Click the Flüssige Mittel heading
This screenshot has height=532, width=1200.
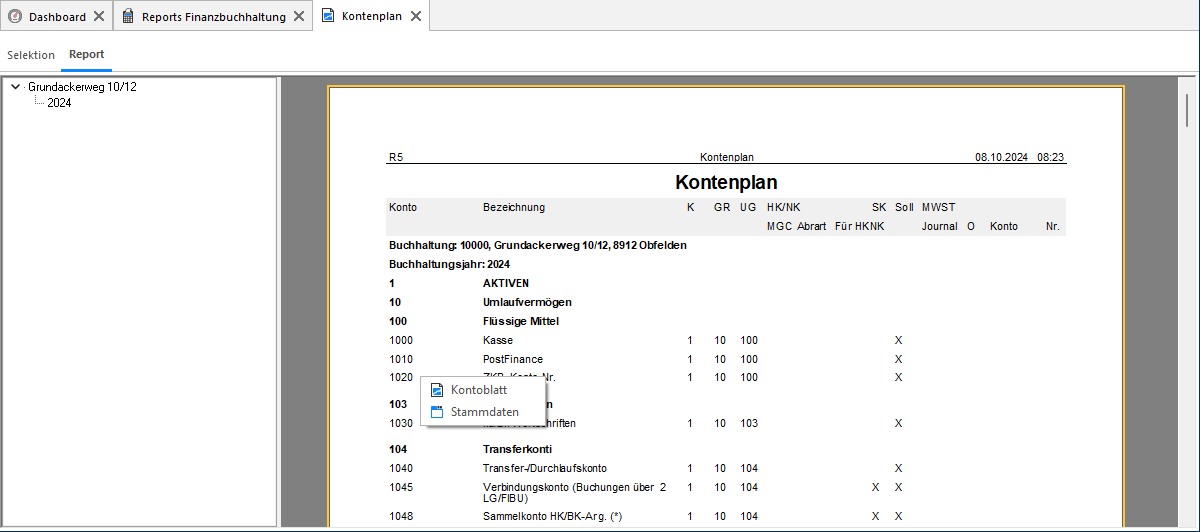point(521,321)
